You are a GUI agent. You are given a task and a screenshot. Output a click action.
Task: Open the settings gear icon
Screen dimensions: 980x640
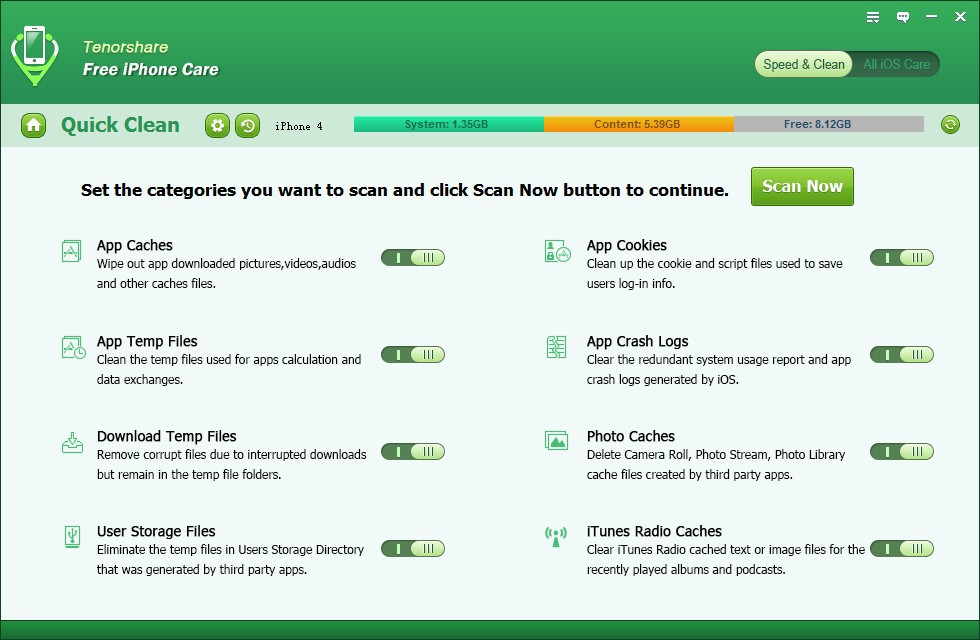[x=218, y=126]
